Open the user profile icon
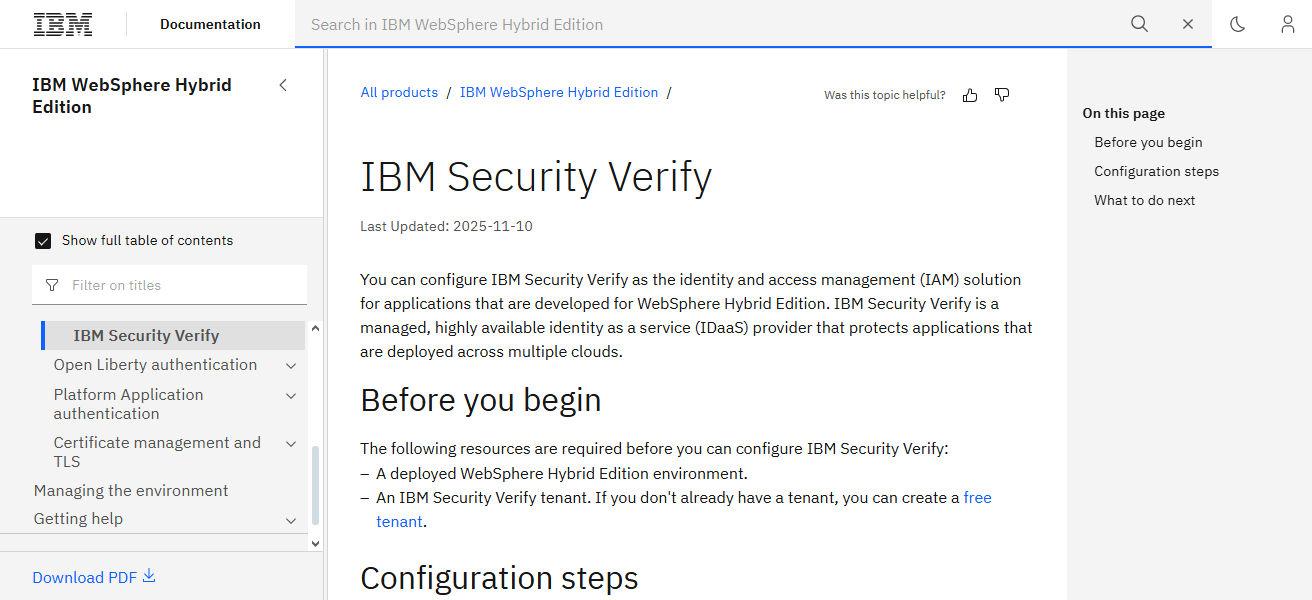This screenshot has height=600, width=1312. pos(1287,24)
